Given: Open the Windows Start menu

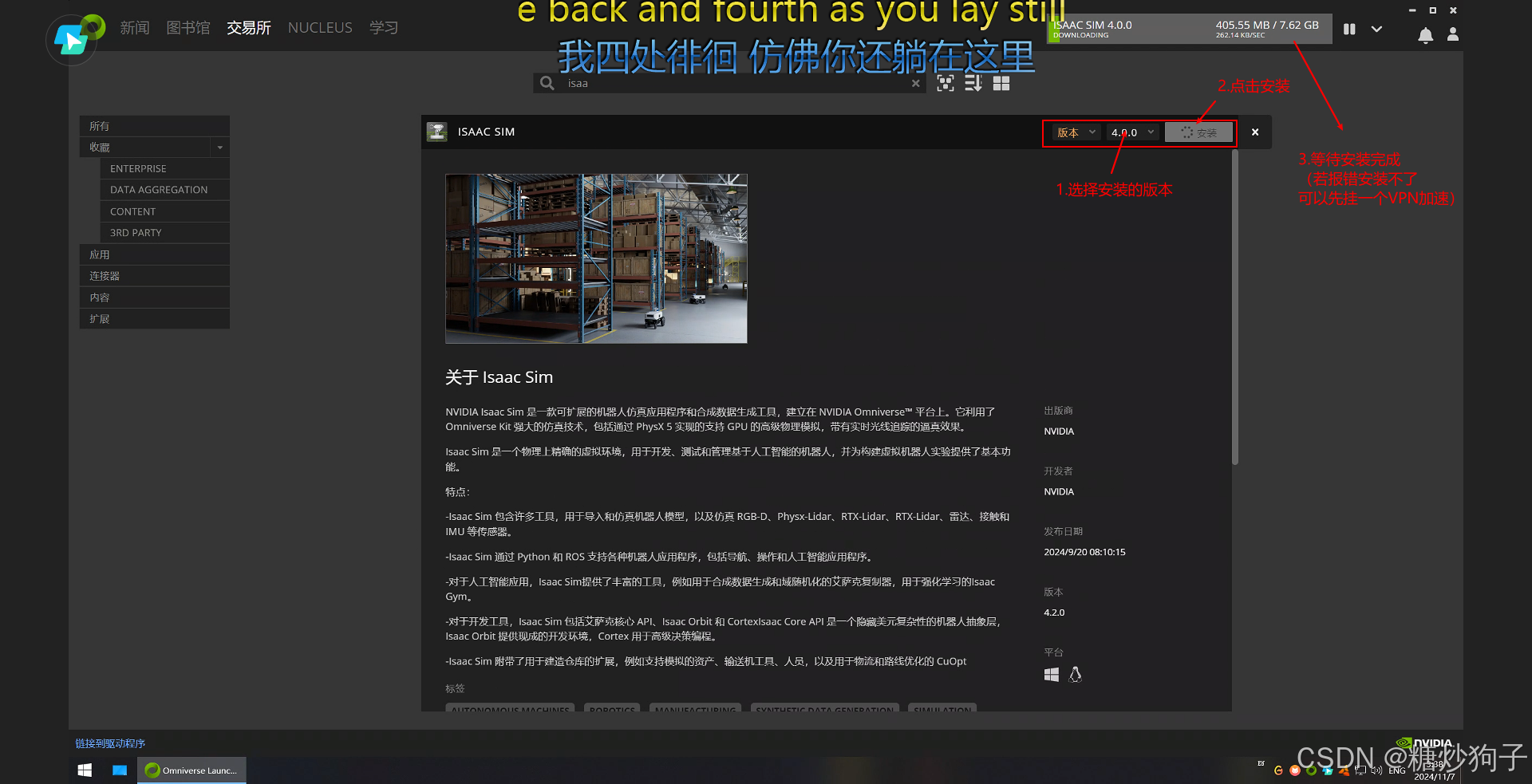Looking at the screenshot, I should pos(85,770).
